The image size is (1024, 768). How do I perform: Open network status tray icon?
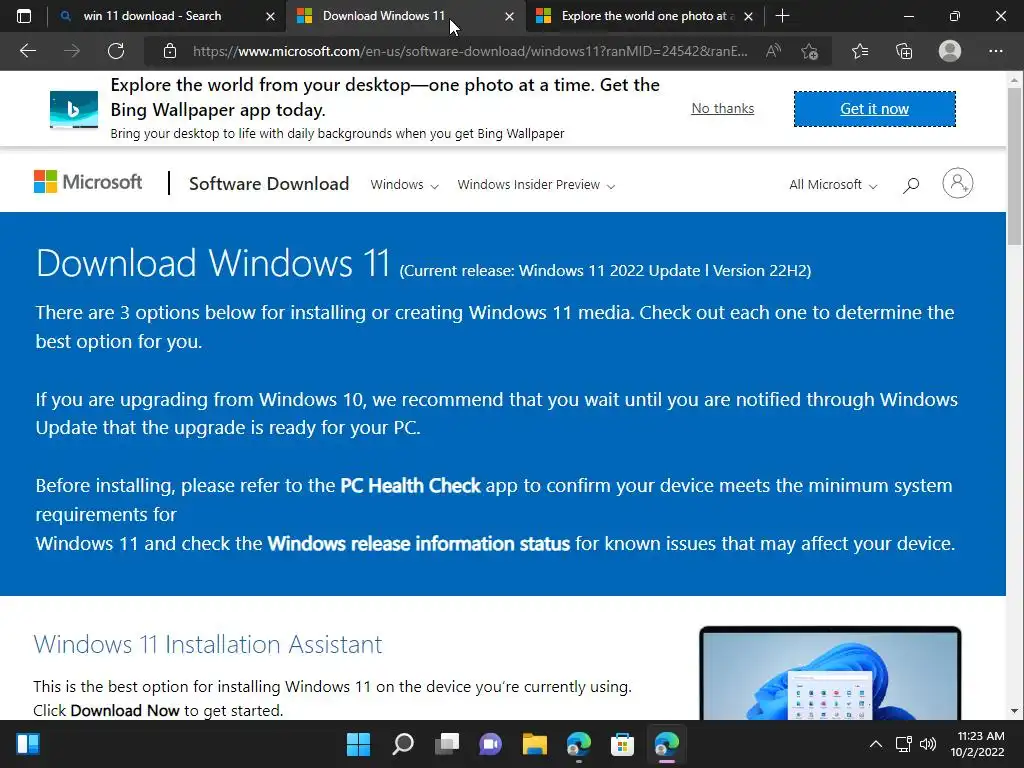coord(903,744)
